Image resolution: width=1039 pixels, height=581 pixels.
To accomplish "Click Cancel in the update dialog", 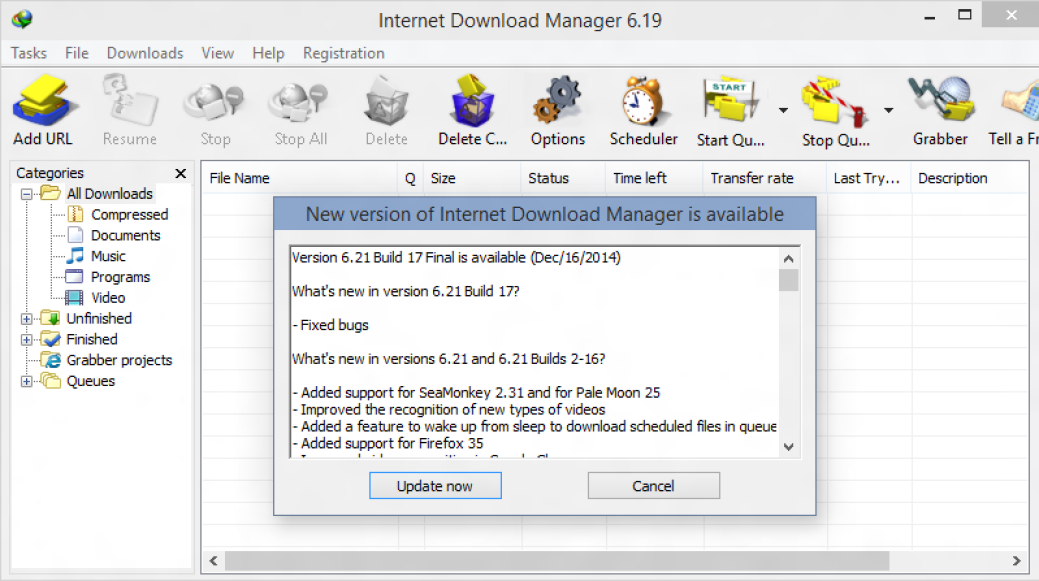I will coord(653,486).
